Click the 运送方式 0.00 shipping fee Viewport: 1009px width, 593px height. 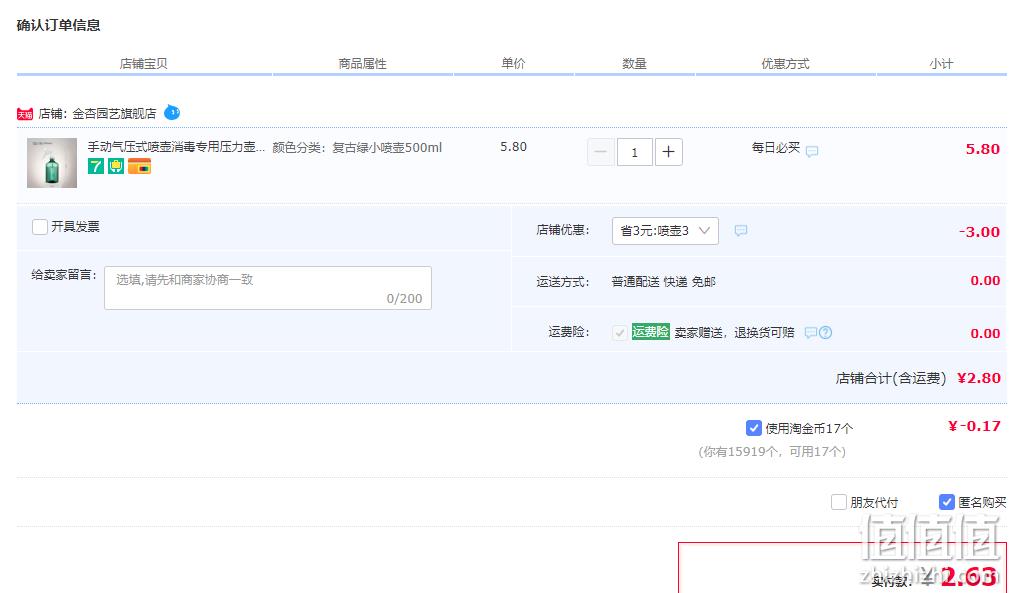[985, 280]
